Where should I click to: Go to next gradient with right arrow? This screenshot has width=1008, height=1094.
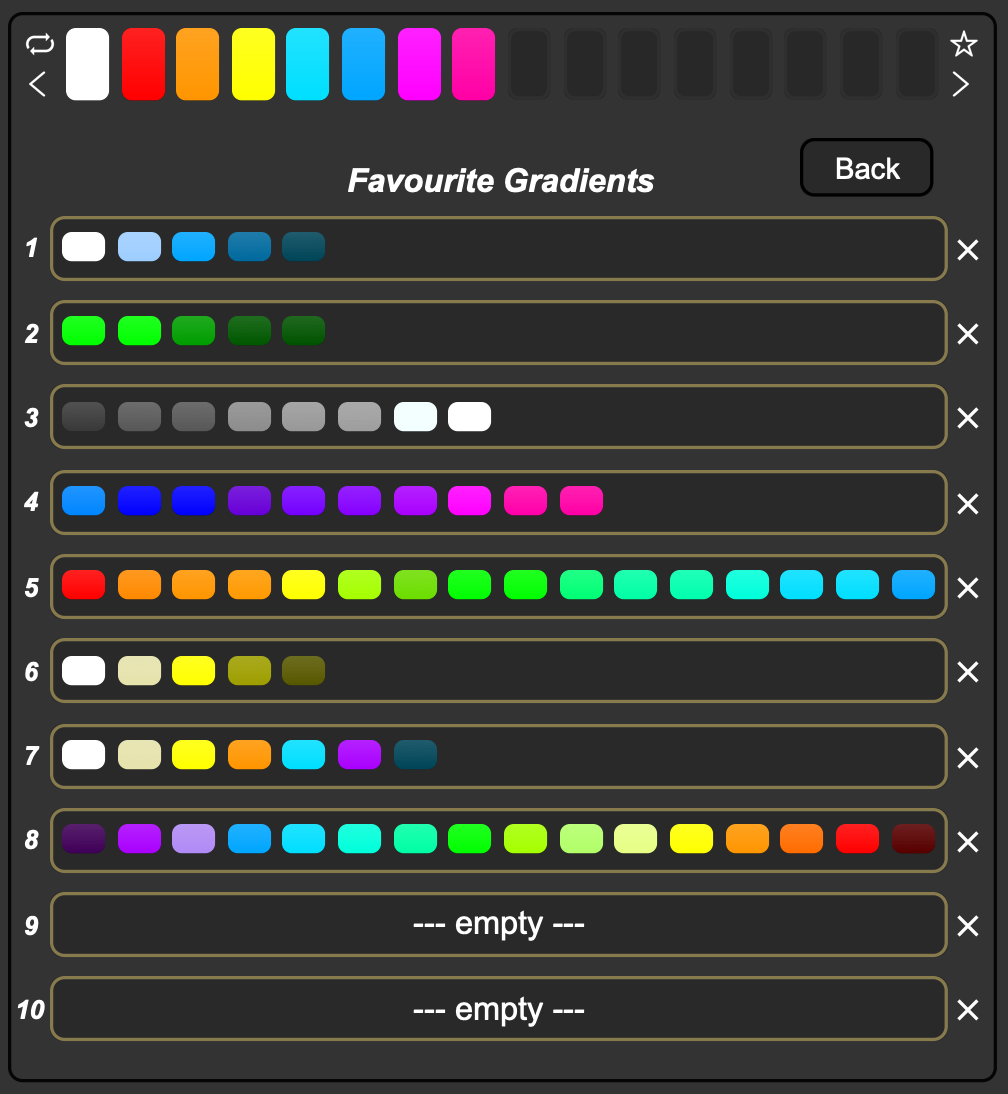[961, 84]
